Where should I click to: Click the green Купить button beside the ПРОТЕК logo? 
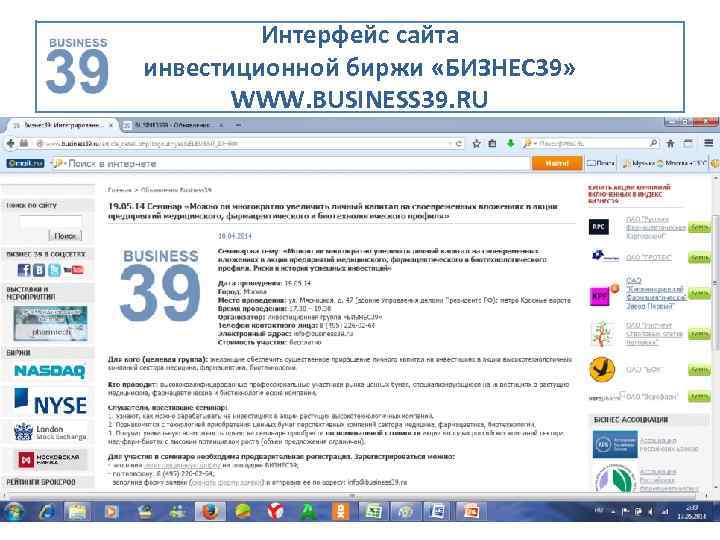(699, 258)
